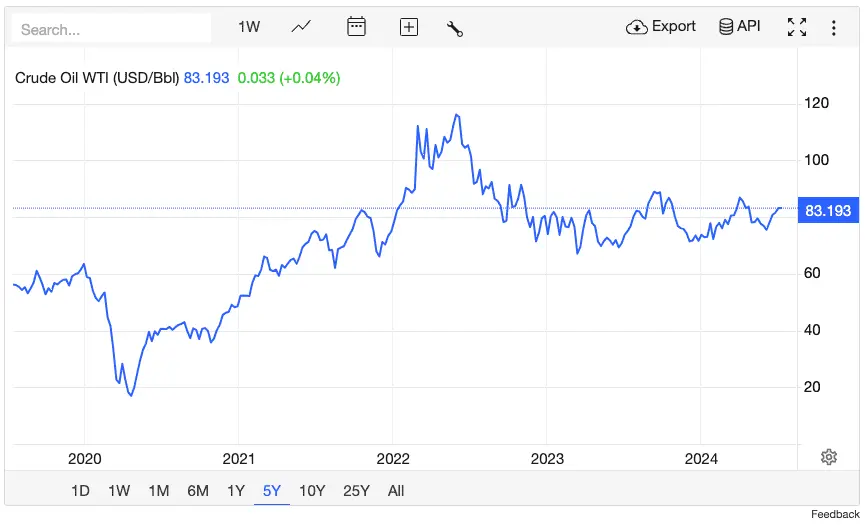Switch to 25Y time range

(x=356, y=490)
